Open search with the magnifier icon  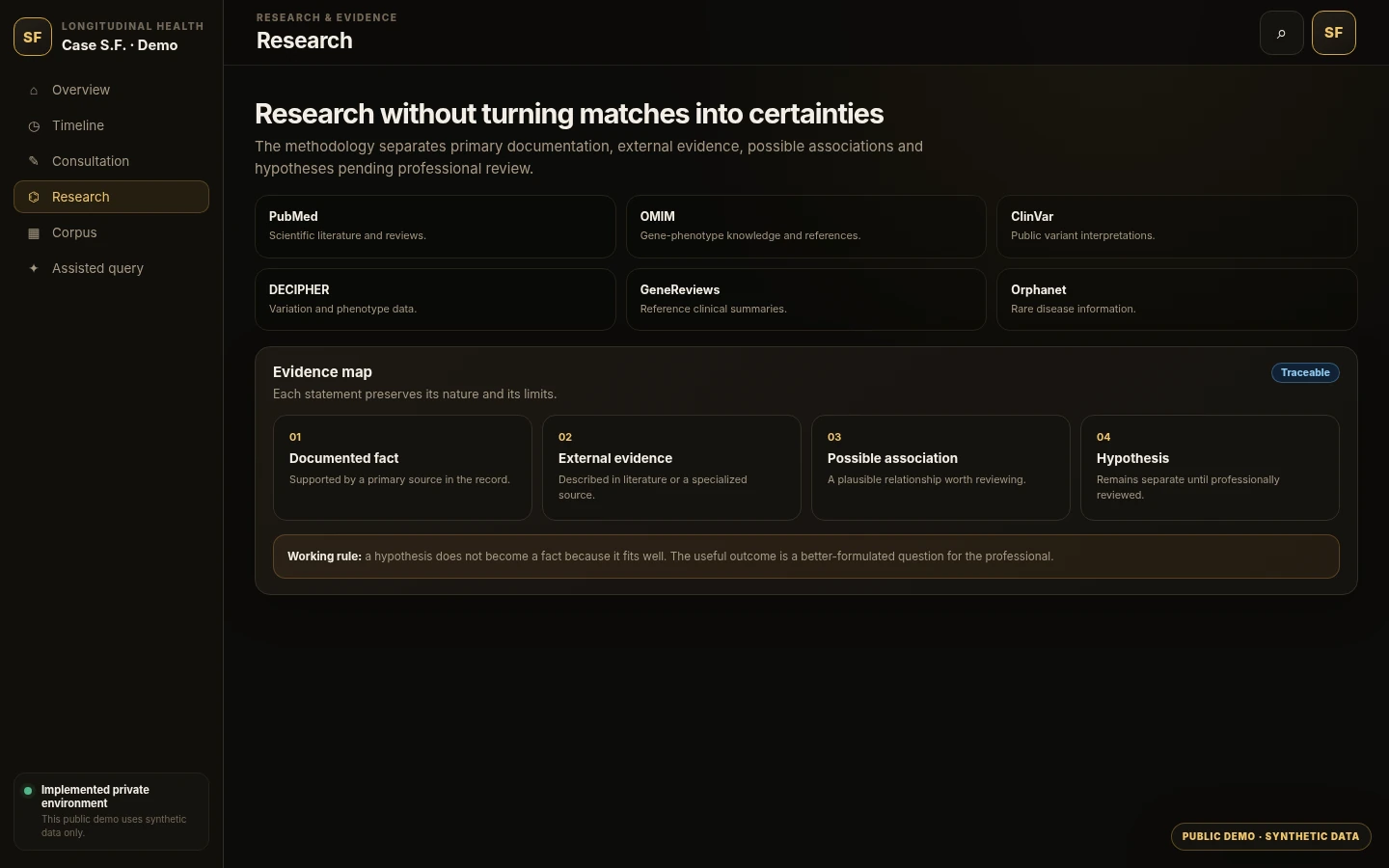coord(1282,33)
